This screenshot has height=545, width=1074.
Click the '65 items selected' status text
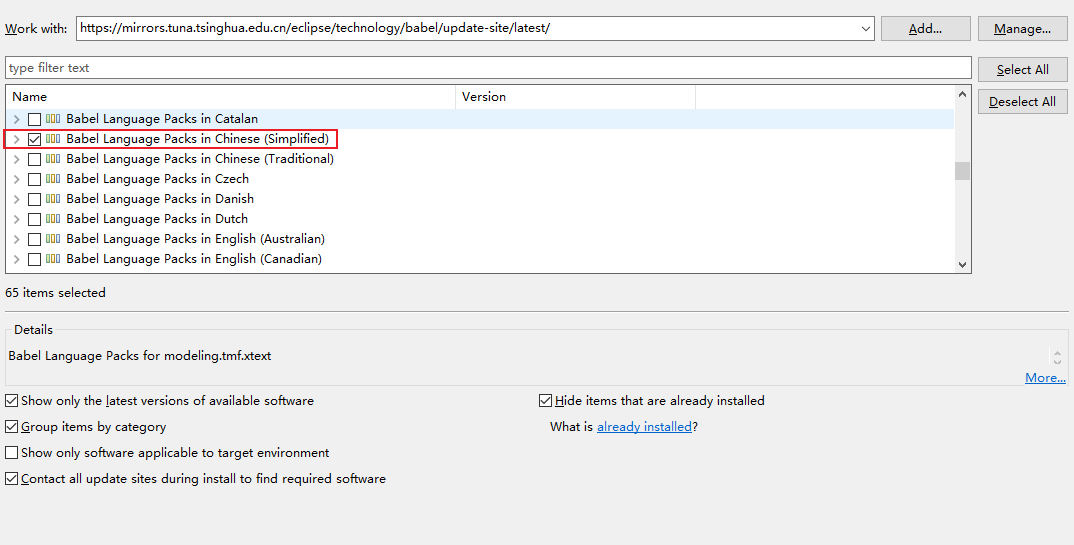click(55, 293)
